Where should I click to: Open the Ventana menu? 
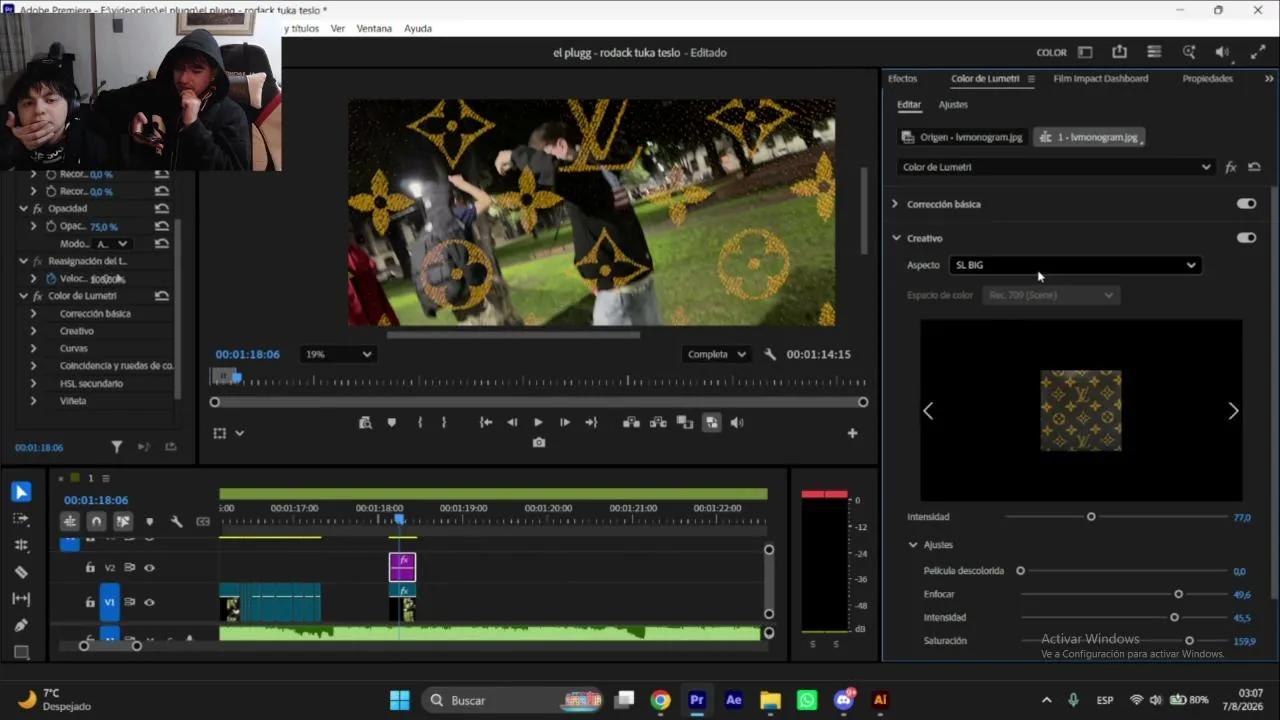pyautogui.click(x=374, y=28)
